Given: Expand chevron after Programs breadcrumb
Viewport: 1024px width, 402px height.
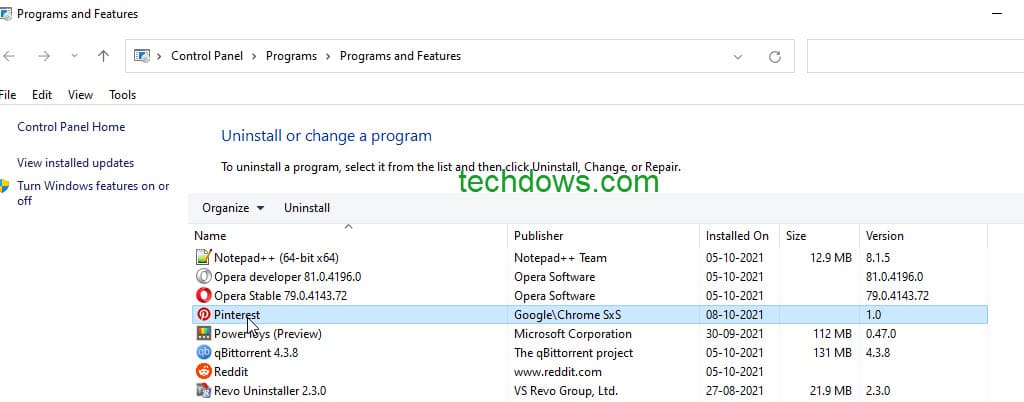Looking at the screenshot, I should pyautogui.click(x=328, y=56).
